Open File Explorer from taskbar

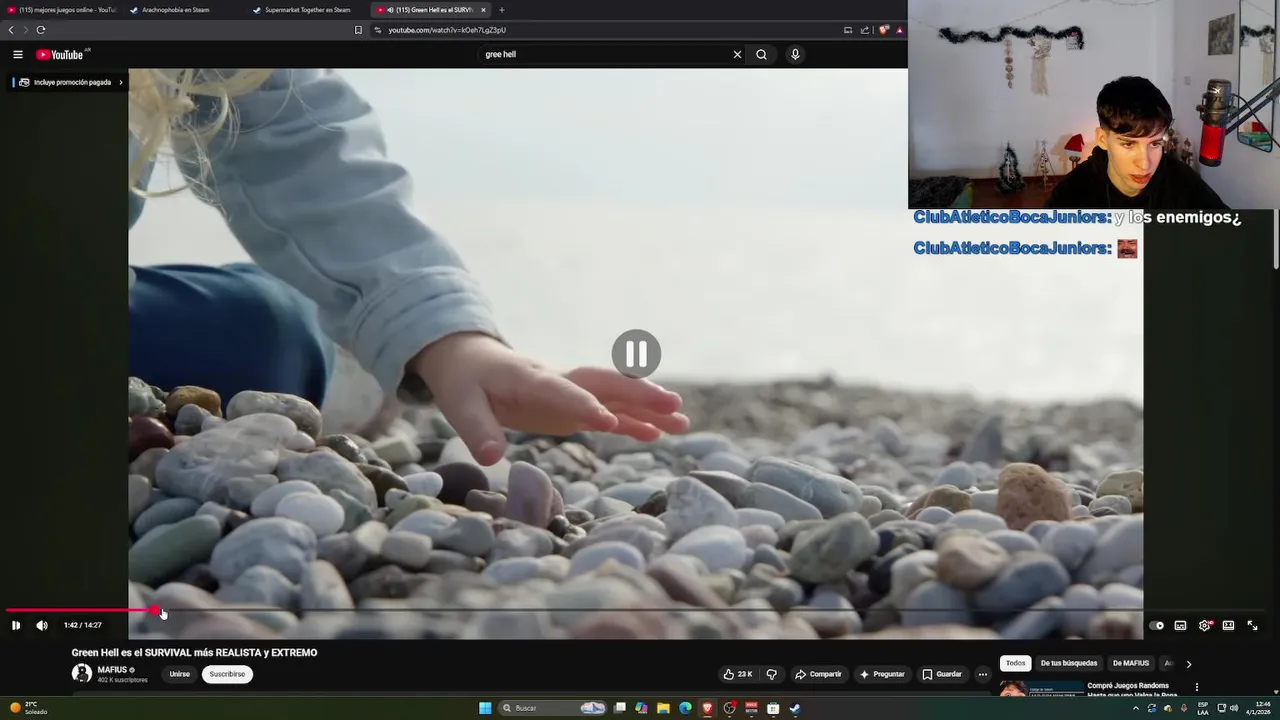pos(663,708)
